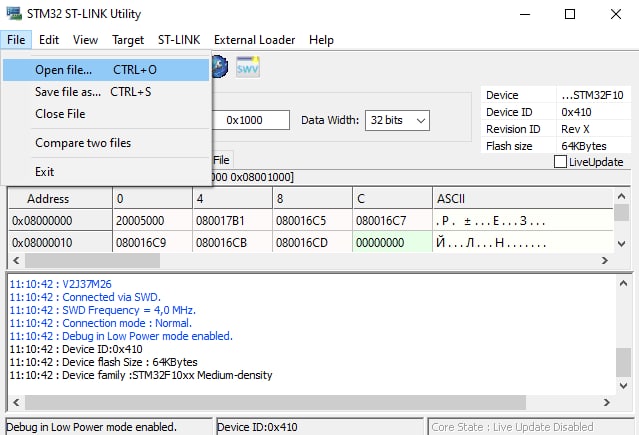Click address row 0x08000000

click(x=60, y=221)
